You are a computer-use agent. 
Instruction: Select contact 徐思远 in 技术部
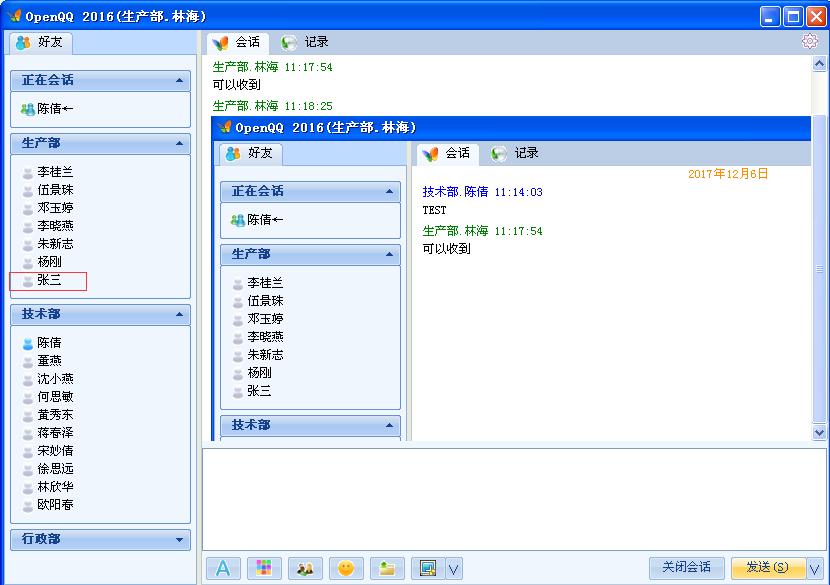point(48,469)
